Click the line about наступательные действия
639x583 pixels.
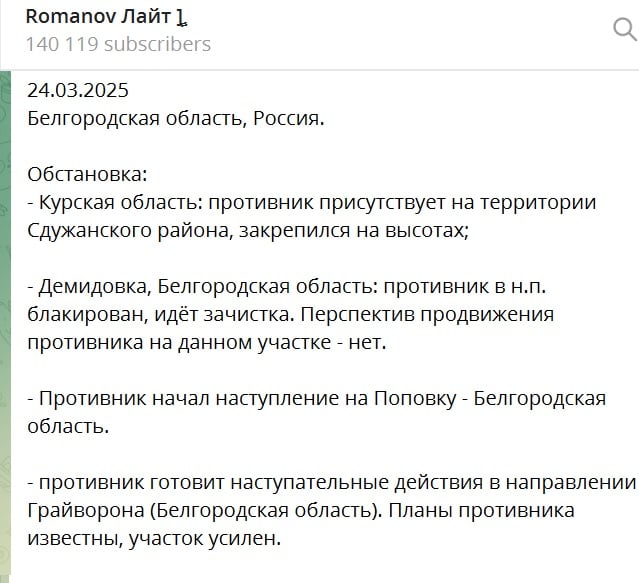pyautogui.click(x=332, y=482)
